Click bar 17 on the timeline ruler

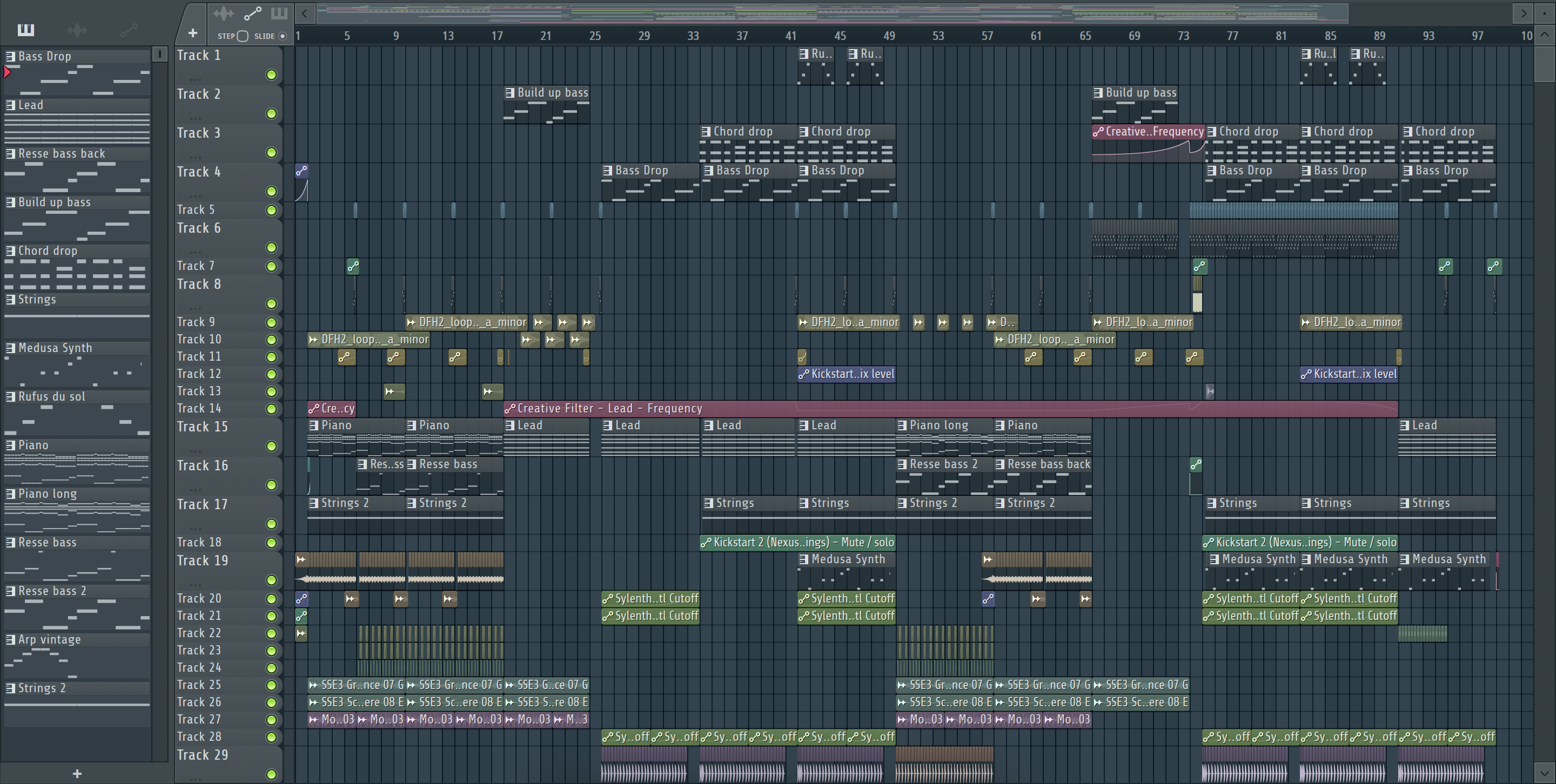[x=497, y=36]
